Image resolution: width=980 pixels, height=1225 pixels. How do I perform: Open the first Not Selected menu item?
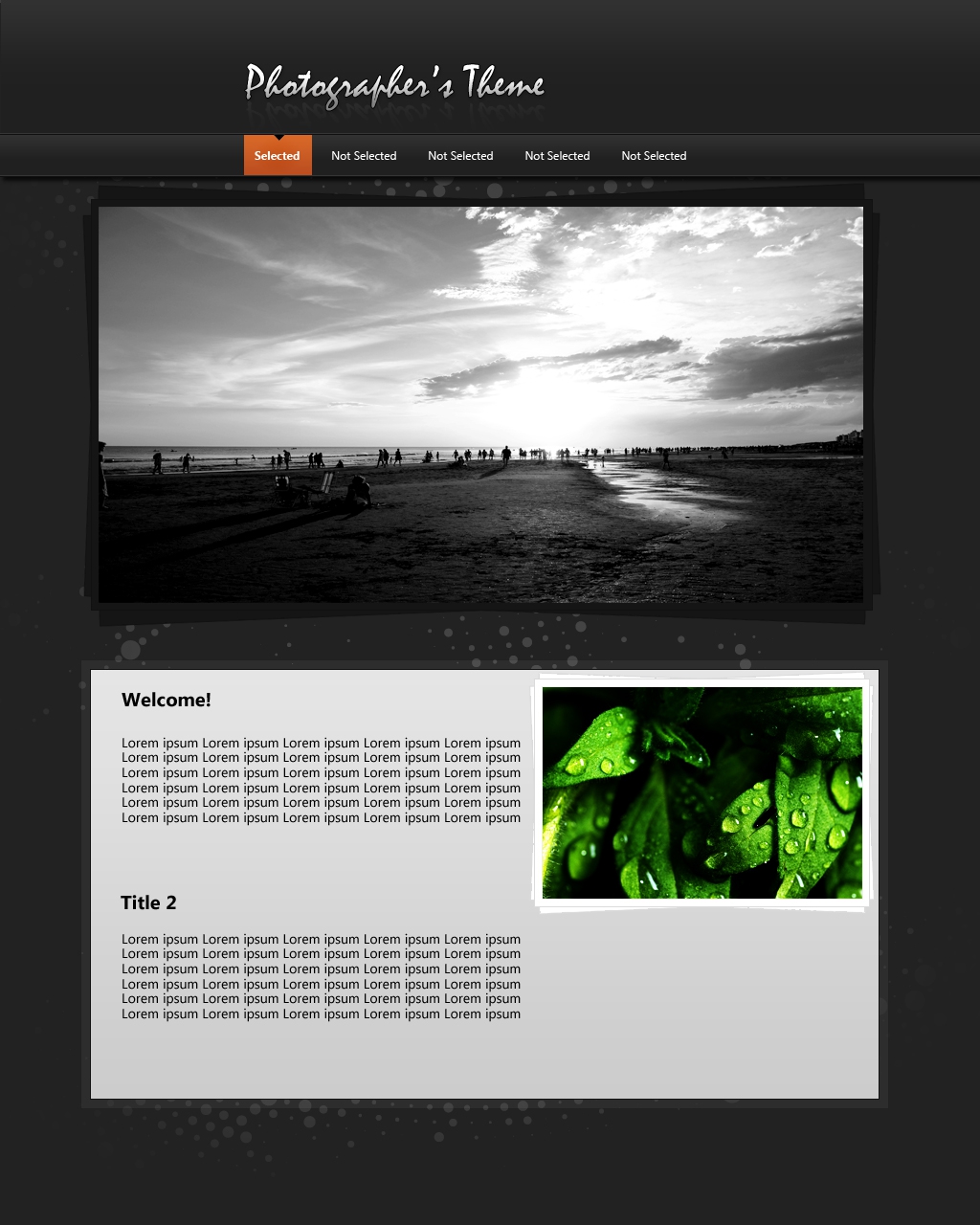(x=364, y=156)
